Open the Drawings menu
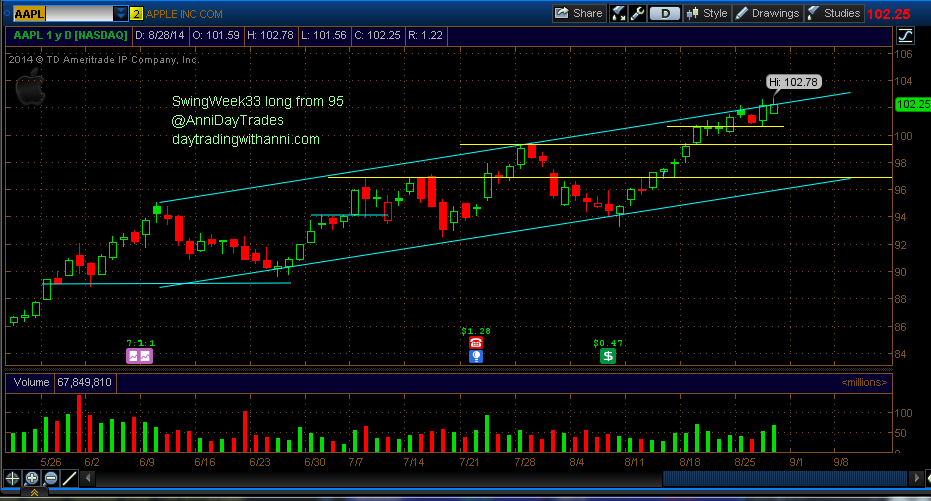 coord(767,13)
